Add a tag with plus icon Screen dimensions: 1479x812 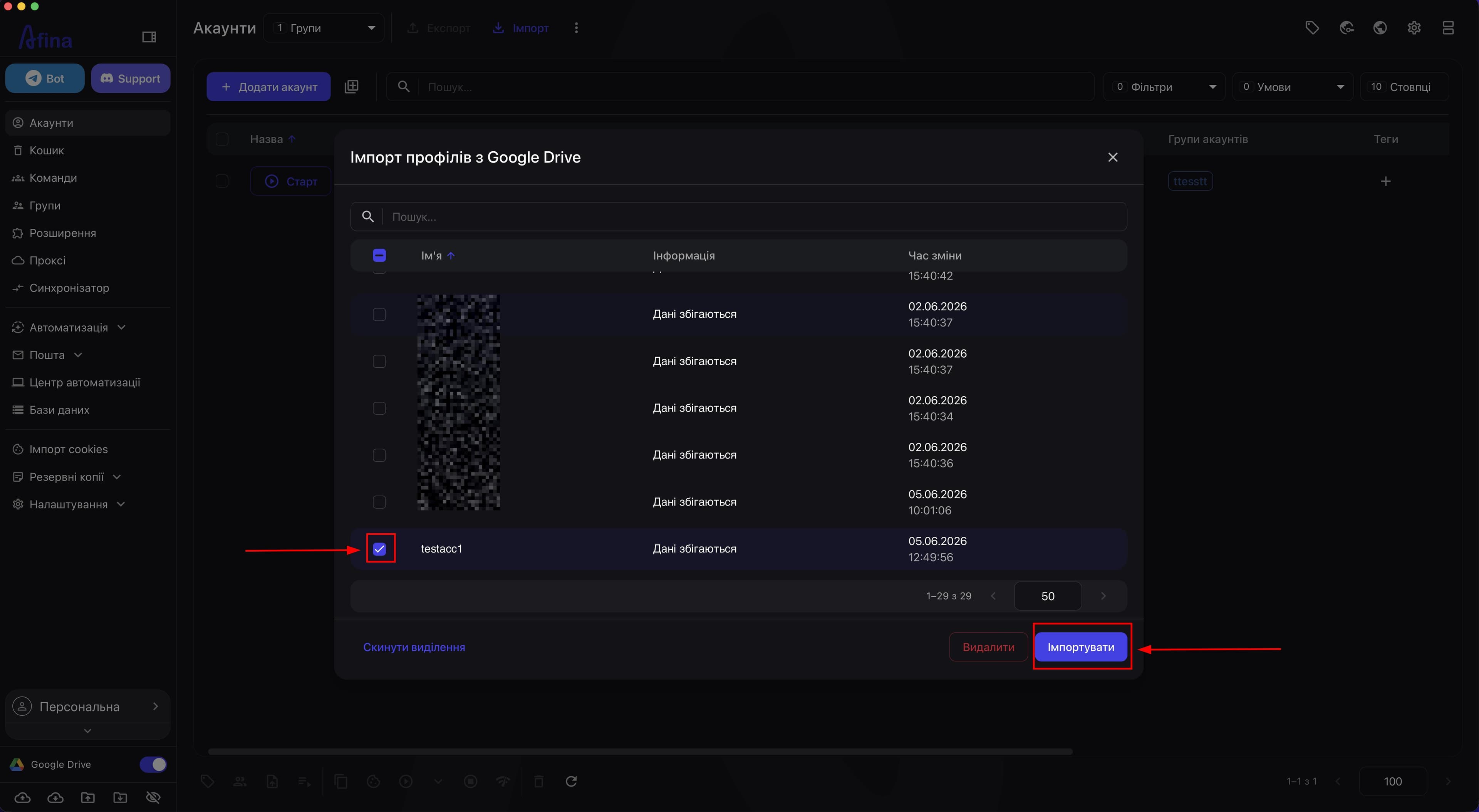[1385, 181]
